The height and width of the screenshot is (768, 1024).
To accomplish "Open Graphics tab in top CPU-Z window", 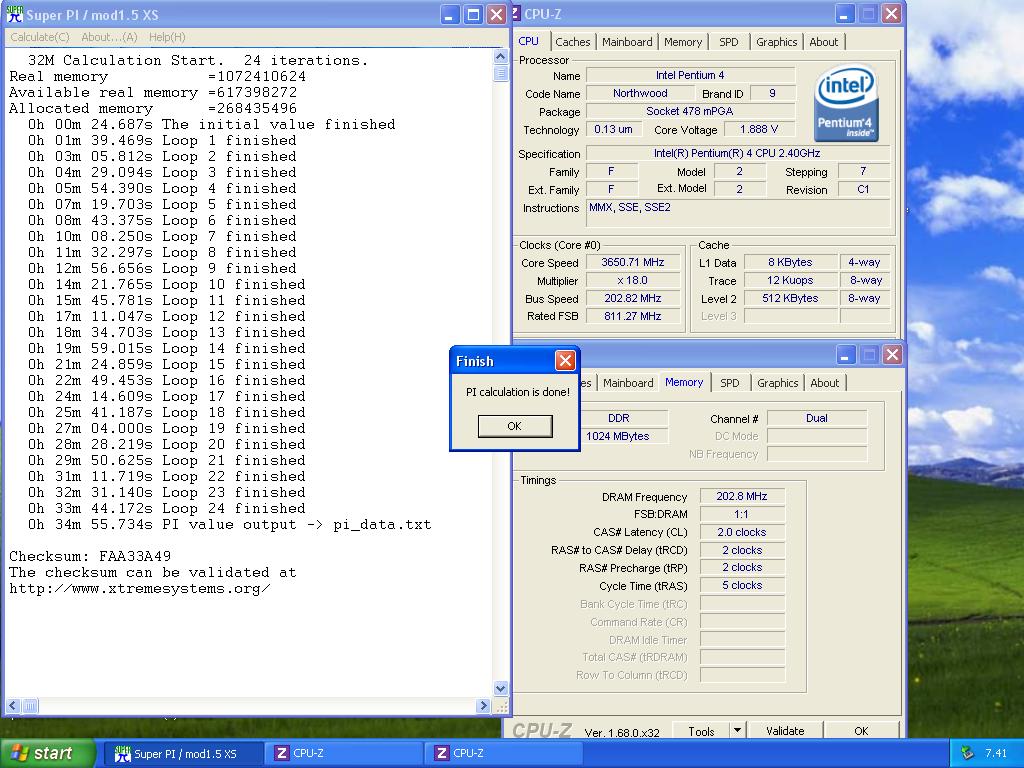I will click(x=776, y=42).
